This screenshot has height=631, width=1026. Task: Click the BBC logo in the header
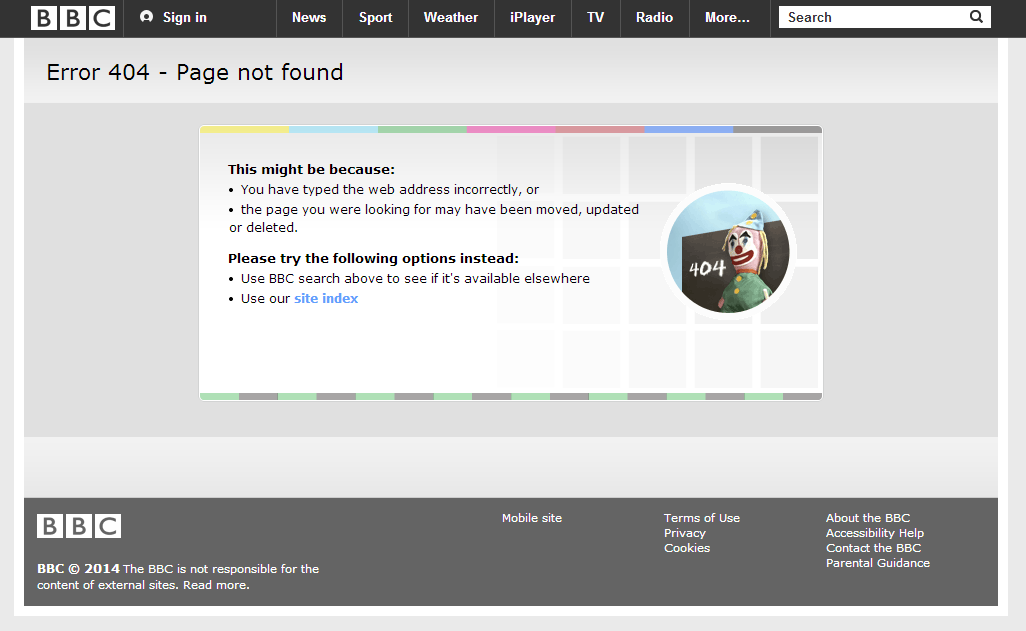coord(73,18)
